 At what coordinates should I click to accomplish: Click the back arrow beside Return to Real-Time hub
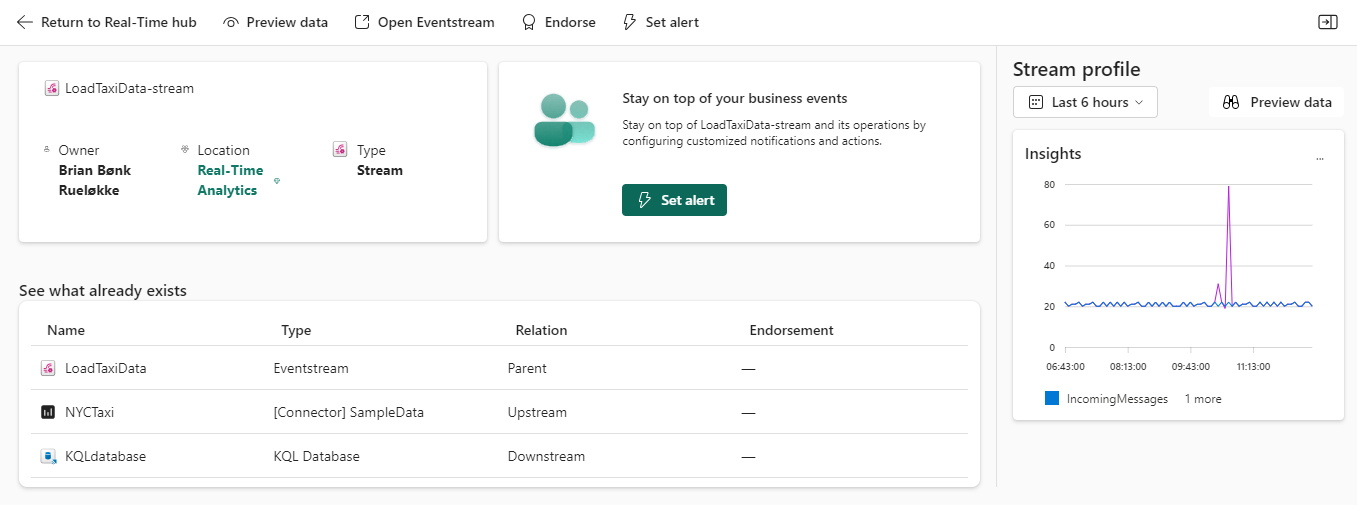(25, 22)
